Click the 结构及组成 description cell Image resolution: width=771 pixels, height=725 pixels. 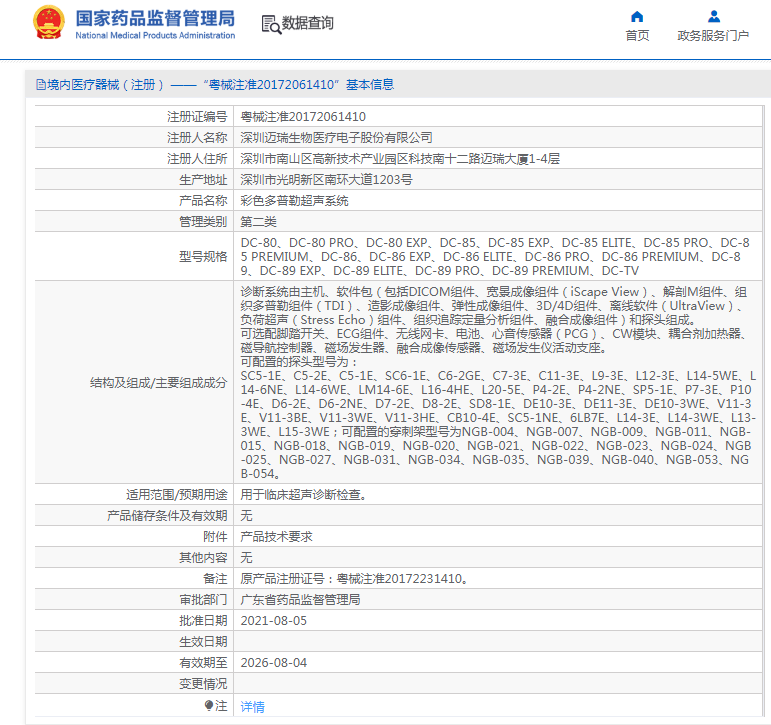tap(498, 383)
